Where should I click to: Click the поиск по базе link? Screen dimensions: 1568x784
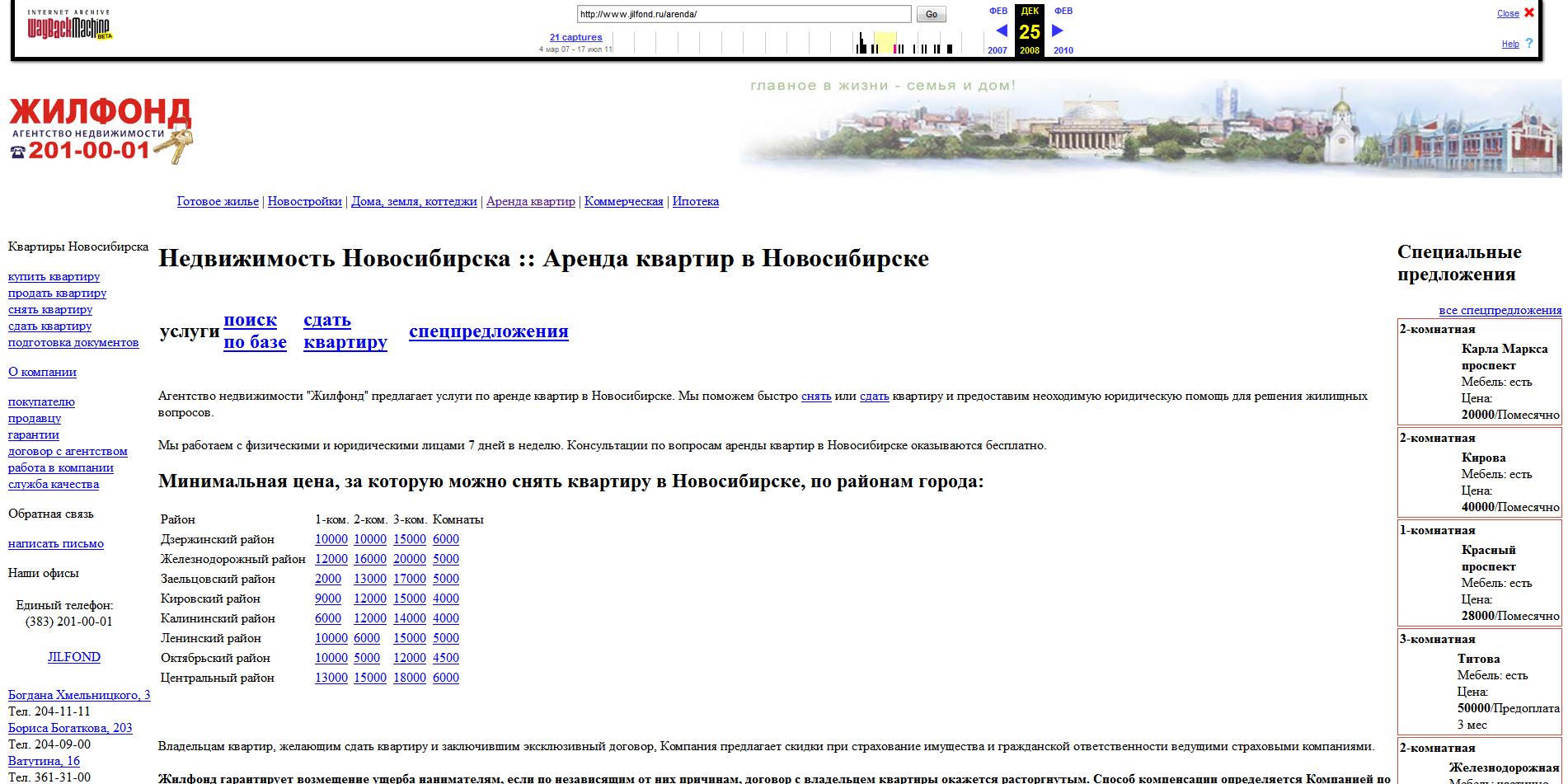click(255, 331)
